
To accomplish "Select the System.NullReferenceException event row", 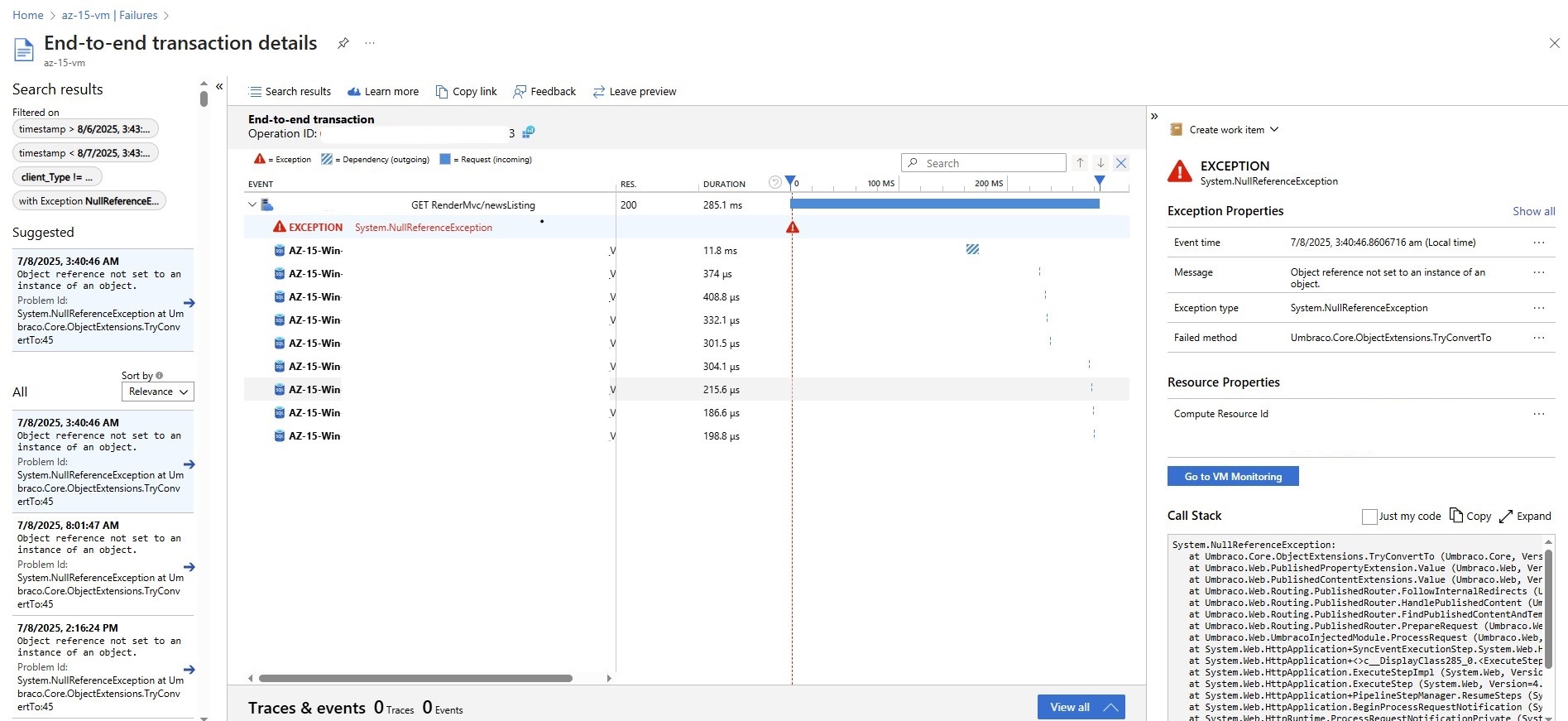I will point(423,228).
